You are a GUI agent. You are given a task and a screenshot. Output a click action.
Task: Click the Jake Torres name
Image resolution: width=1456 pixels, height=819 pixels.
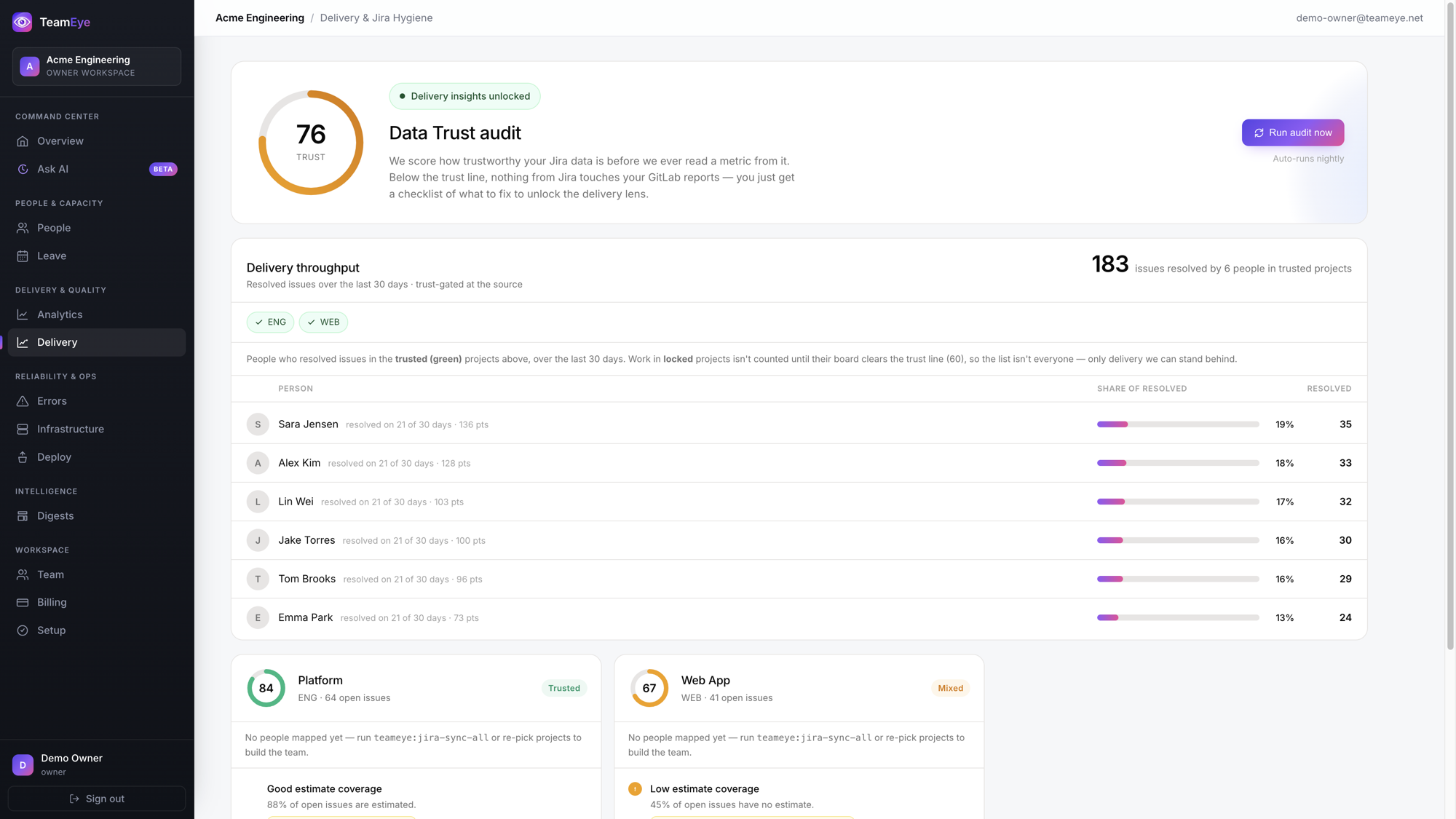tap(306, 540)
